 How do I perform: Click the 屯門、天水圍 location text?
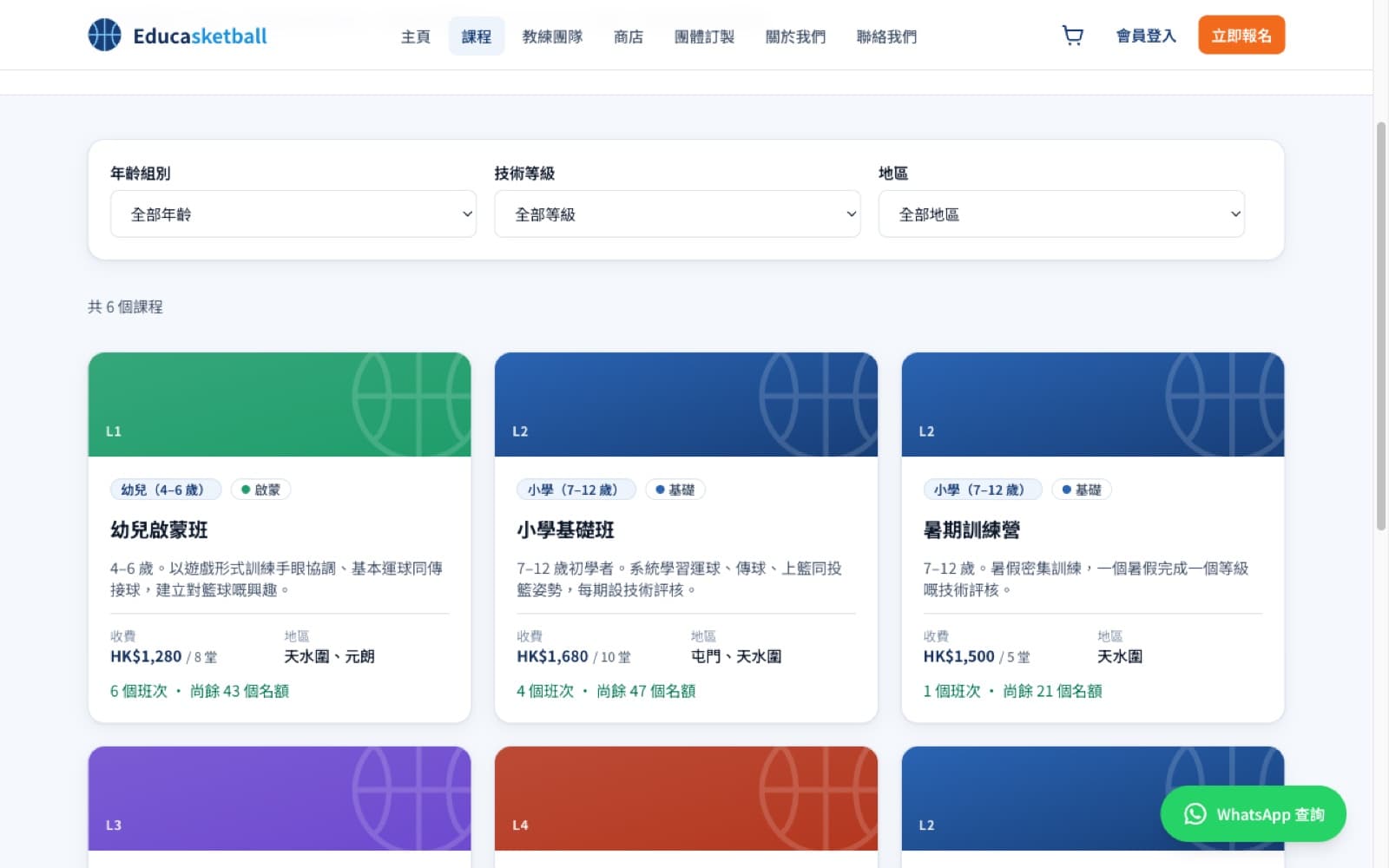(x=736, y=656)
